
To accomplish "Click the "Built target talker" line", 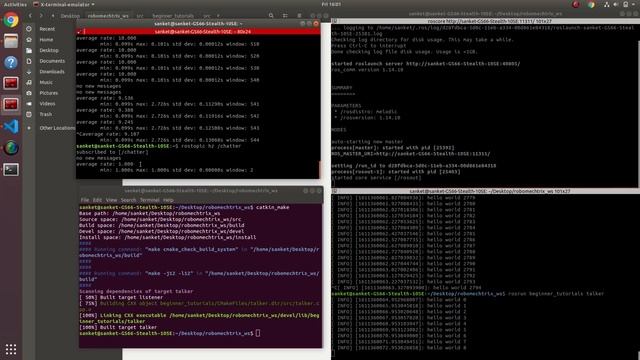I will pos(118,327).
